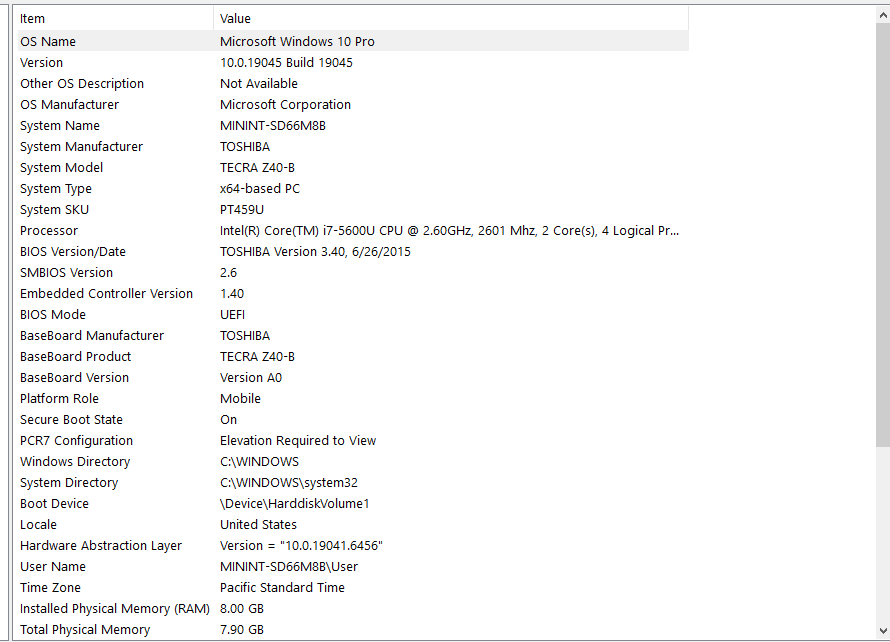Click the value 'Version A0'
The image size is (890, 642).
(x=250, y=377)
